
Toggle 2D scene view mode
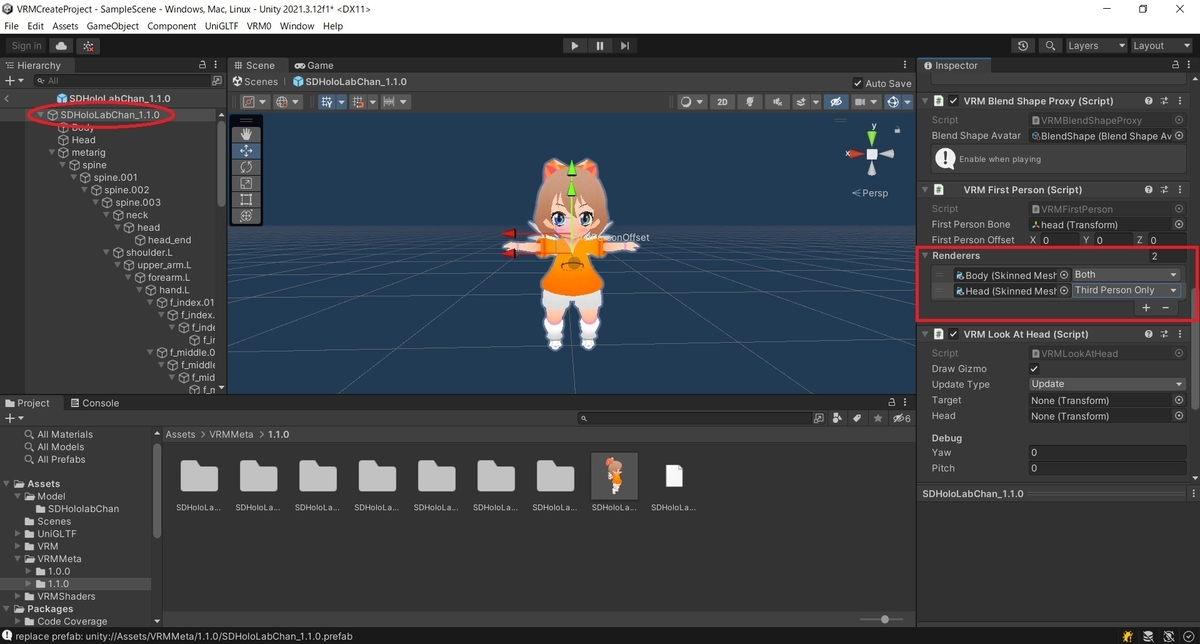(x=721, y=102)
